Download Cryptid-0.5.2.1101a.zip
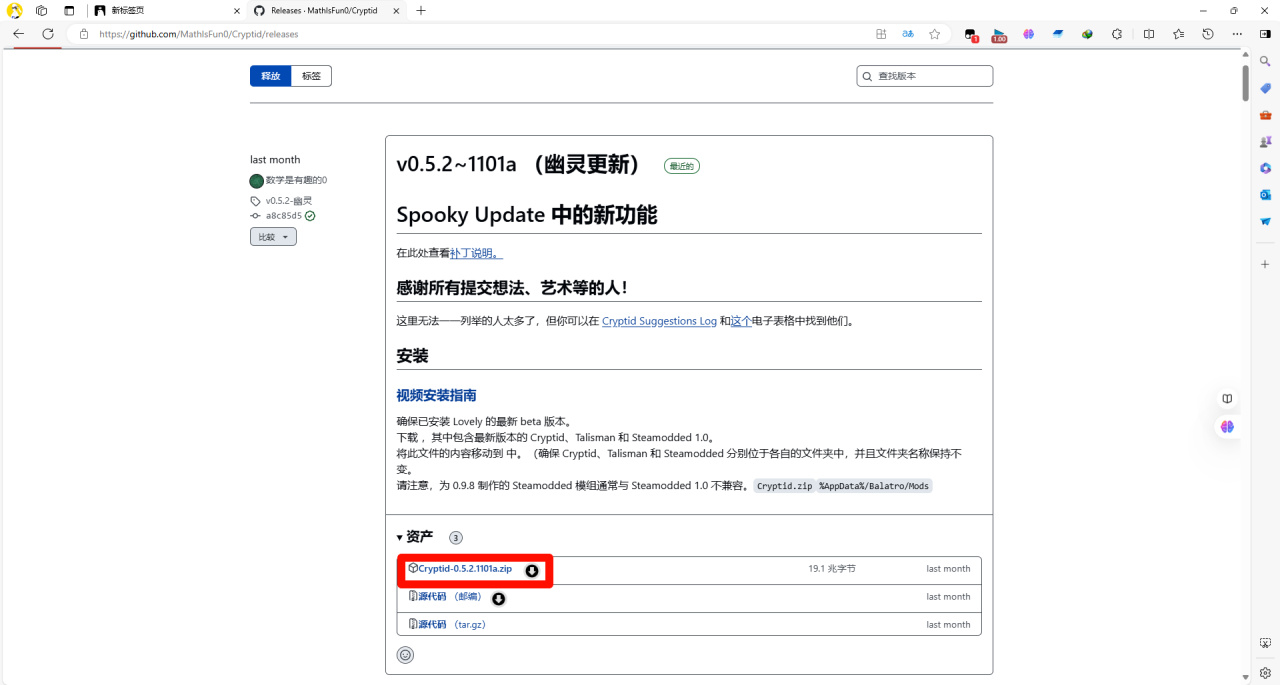 pos(465,569)
